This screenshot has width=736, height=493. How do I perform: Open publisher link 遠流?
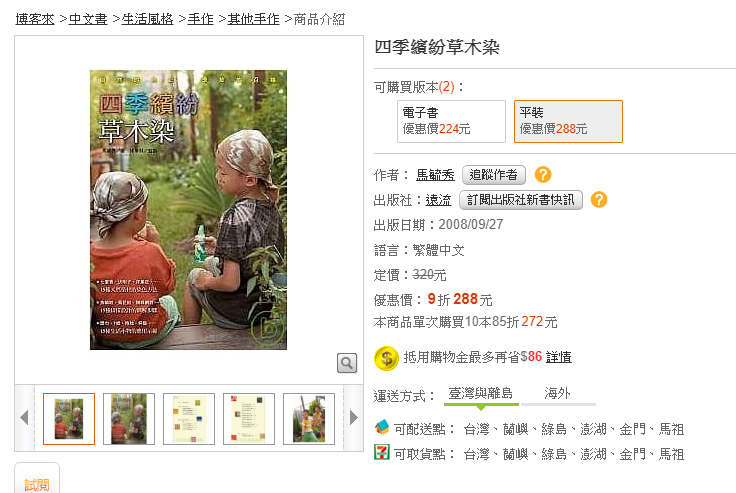pyautogui.click(x=438, y=200)
